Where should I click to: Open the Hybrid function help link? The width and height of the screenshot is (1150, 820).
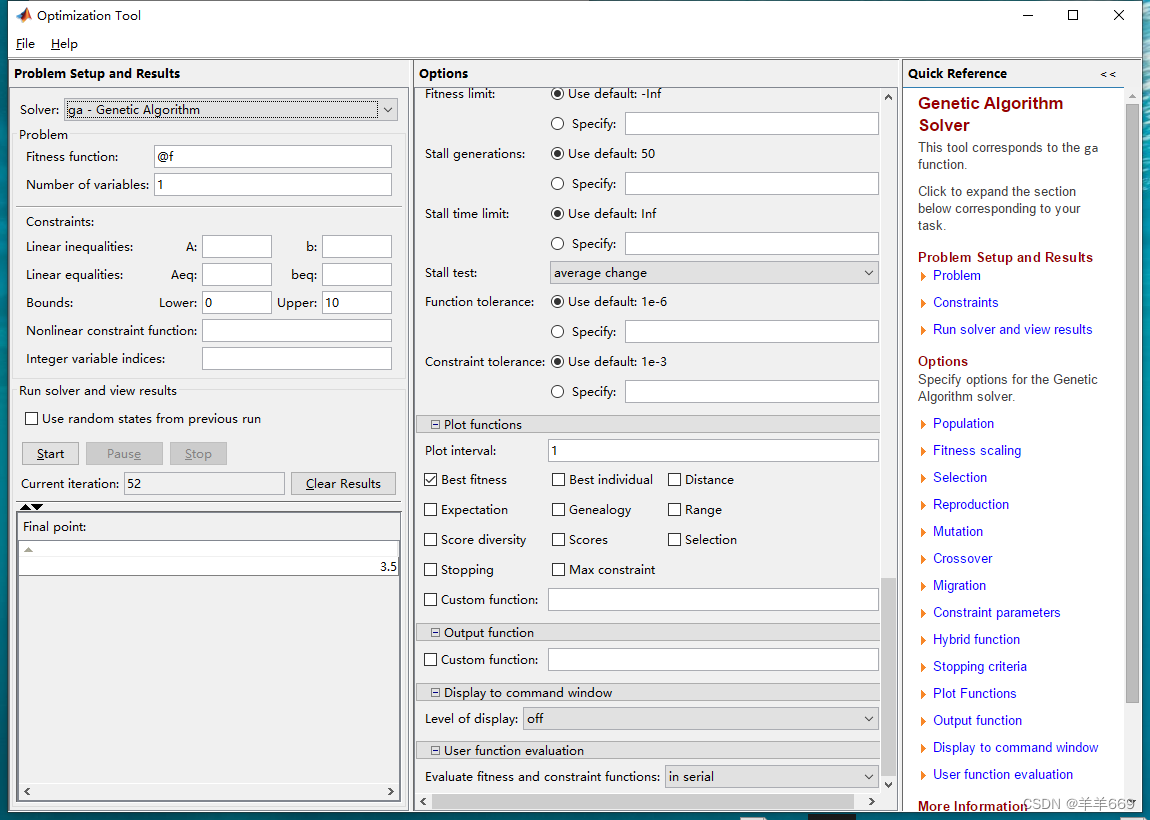pos(976,640)
